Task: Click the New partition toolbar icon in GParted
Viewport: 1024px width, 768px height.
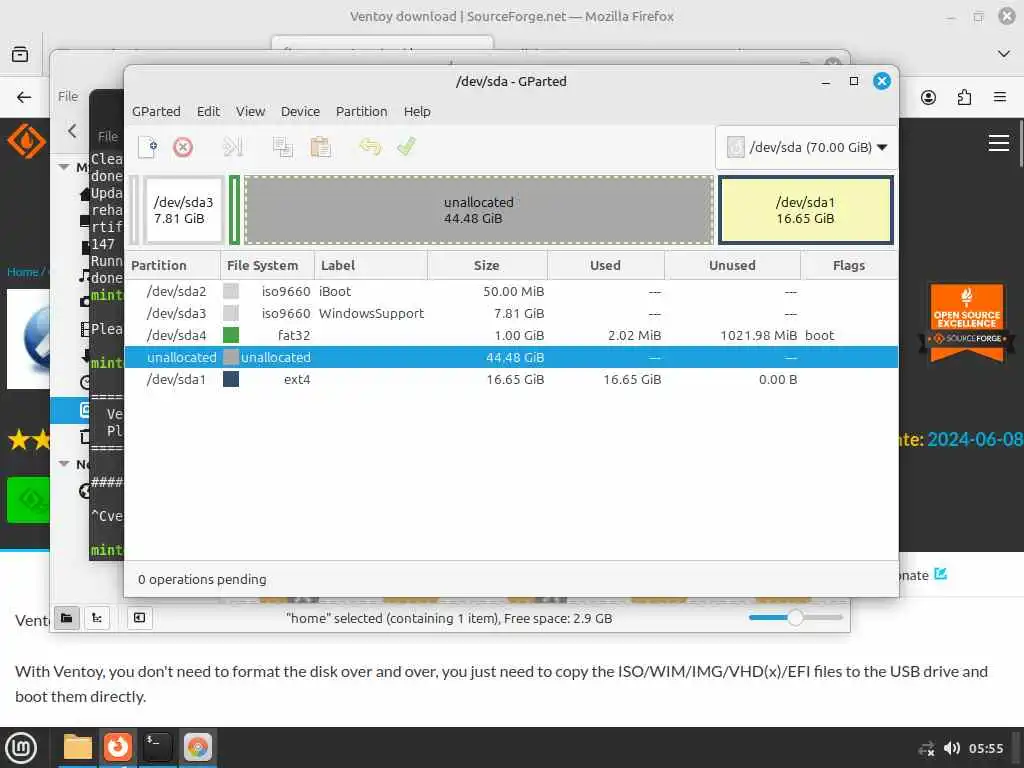Action: pyautogui.click(x=148, y=147)
